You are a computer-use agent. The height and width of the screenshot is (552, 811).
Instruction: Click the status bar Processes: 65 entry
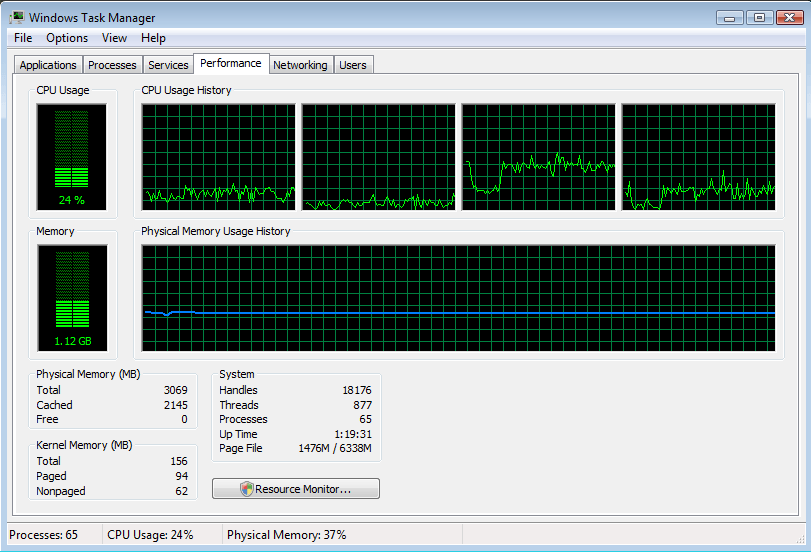click(43, 534)
